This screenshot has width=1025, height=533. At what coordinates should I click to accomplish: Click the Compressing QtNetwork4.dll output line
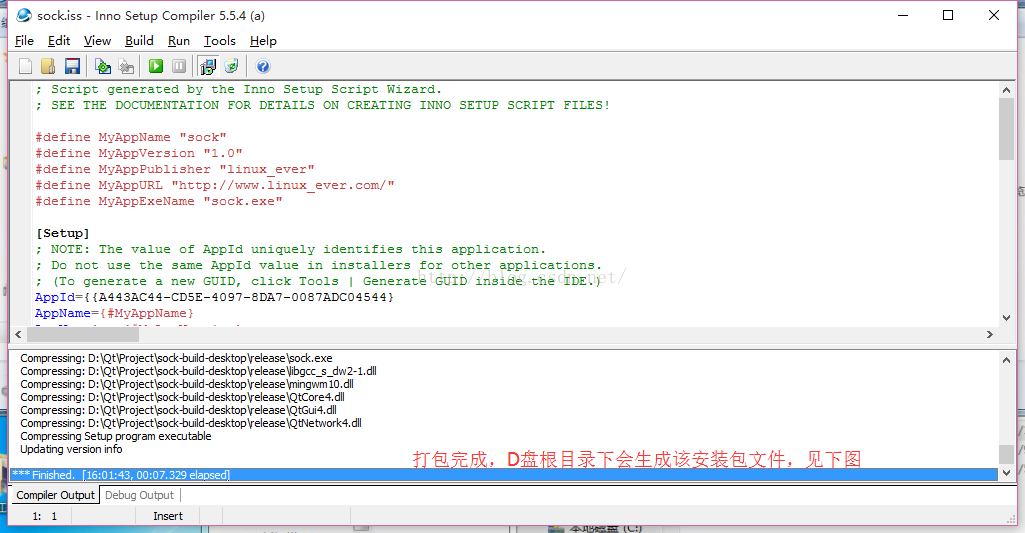(x=191, y=423)
